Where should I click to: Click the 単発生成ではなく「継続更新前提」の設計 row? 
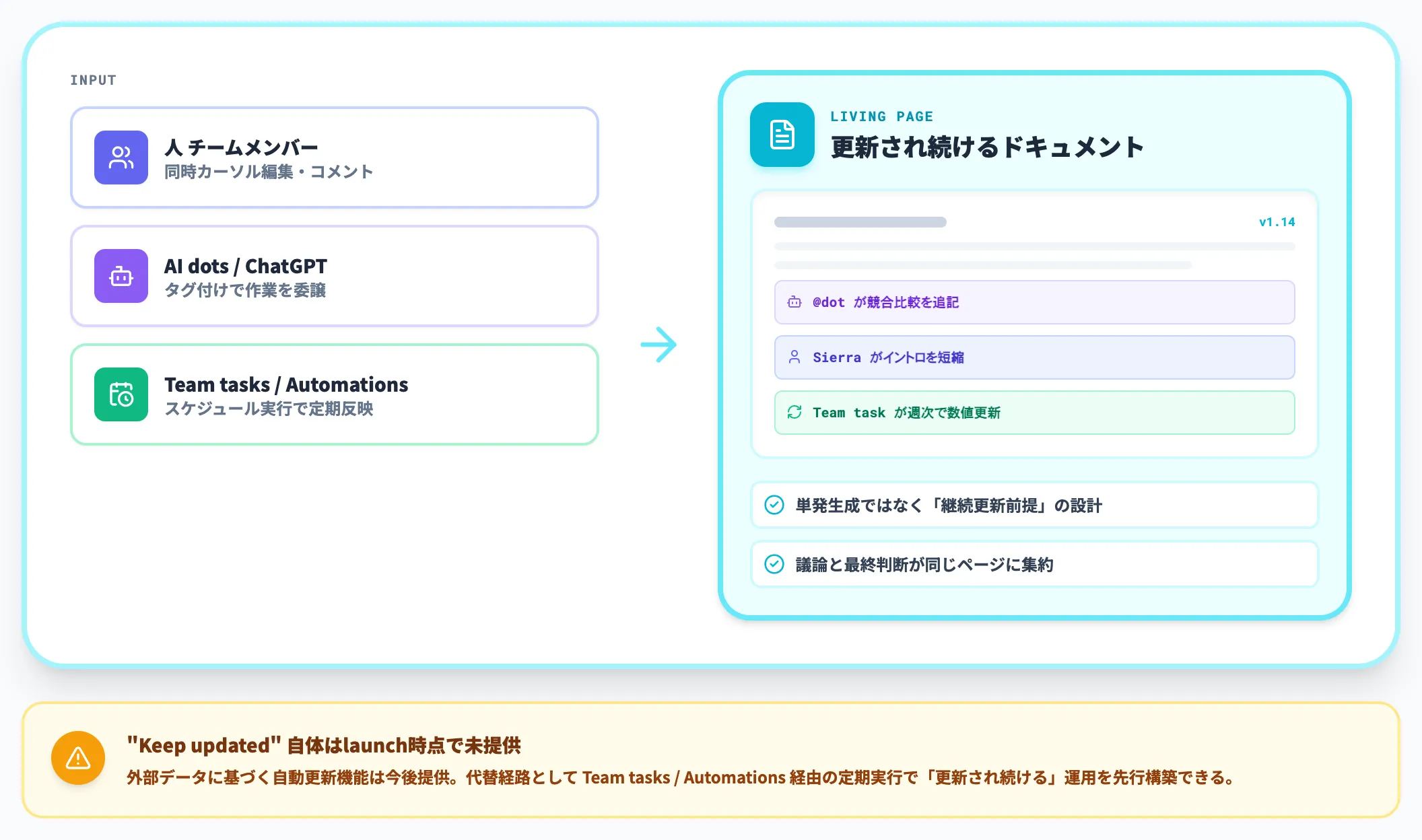click(1034, 505)
